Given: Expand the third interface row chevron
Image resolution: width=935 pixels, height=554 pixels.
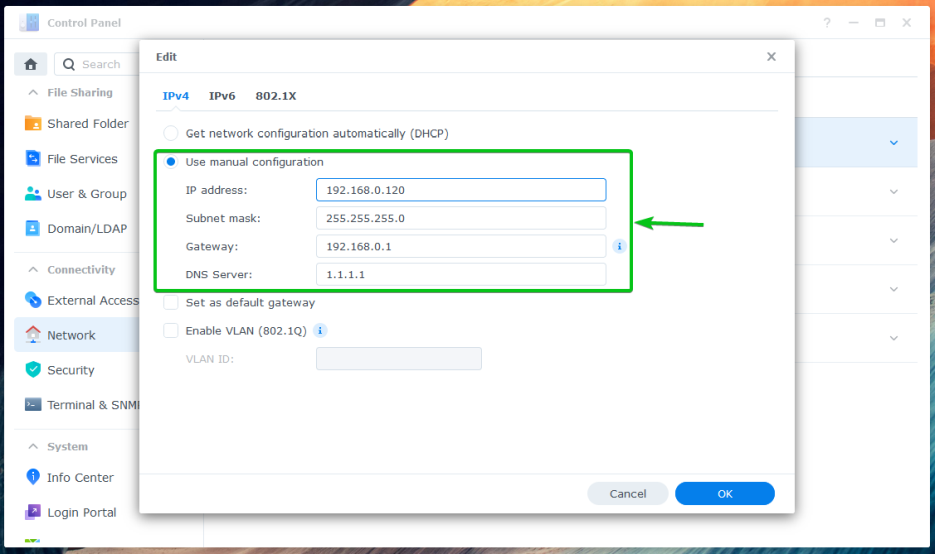Looking at the screenshot, I should pyautogui.click(x=894, y=240).
